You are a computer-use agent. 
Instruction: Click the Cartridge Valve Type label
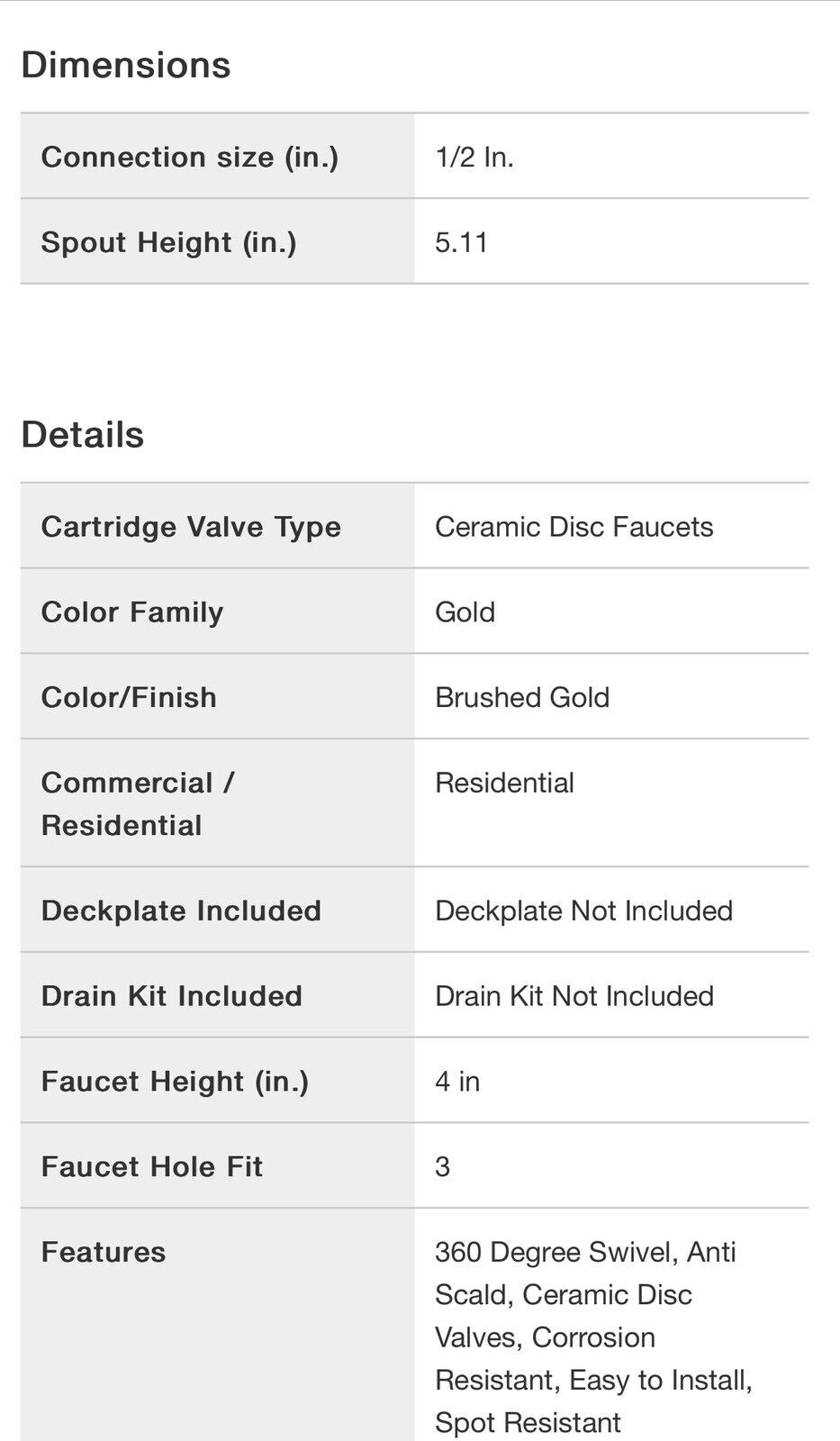click(x=191, y=527)
